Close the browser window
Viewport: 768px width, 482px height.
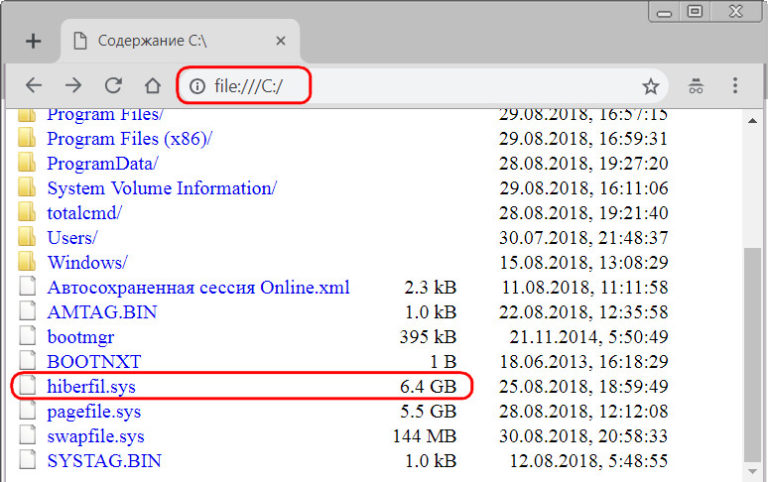click(x=736, y=11)
